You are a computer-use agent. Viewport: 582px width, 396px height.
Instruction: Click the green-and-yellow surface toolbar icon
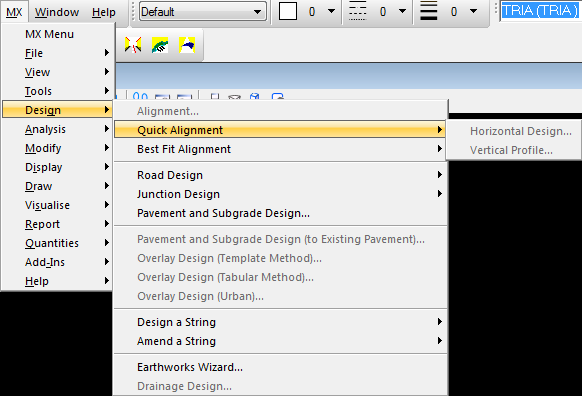[x=160, y=45]
